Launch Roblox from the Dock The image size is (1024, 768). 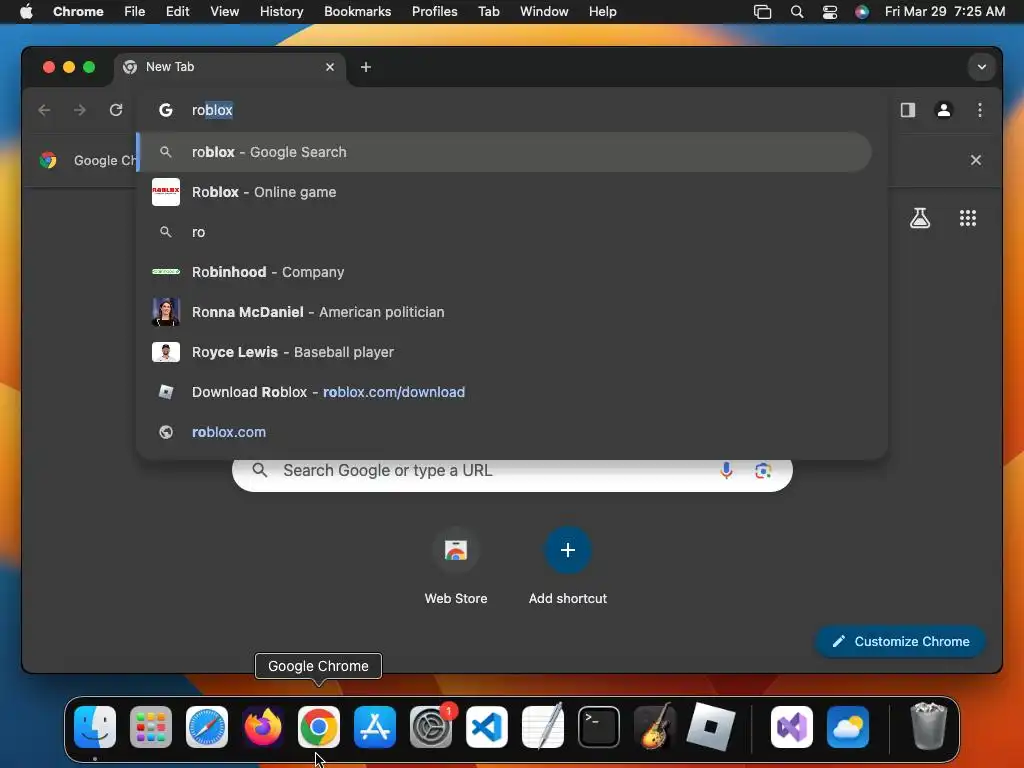point(711,727)
